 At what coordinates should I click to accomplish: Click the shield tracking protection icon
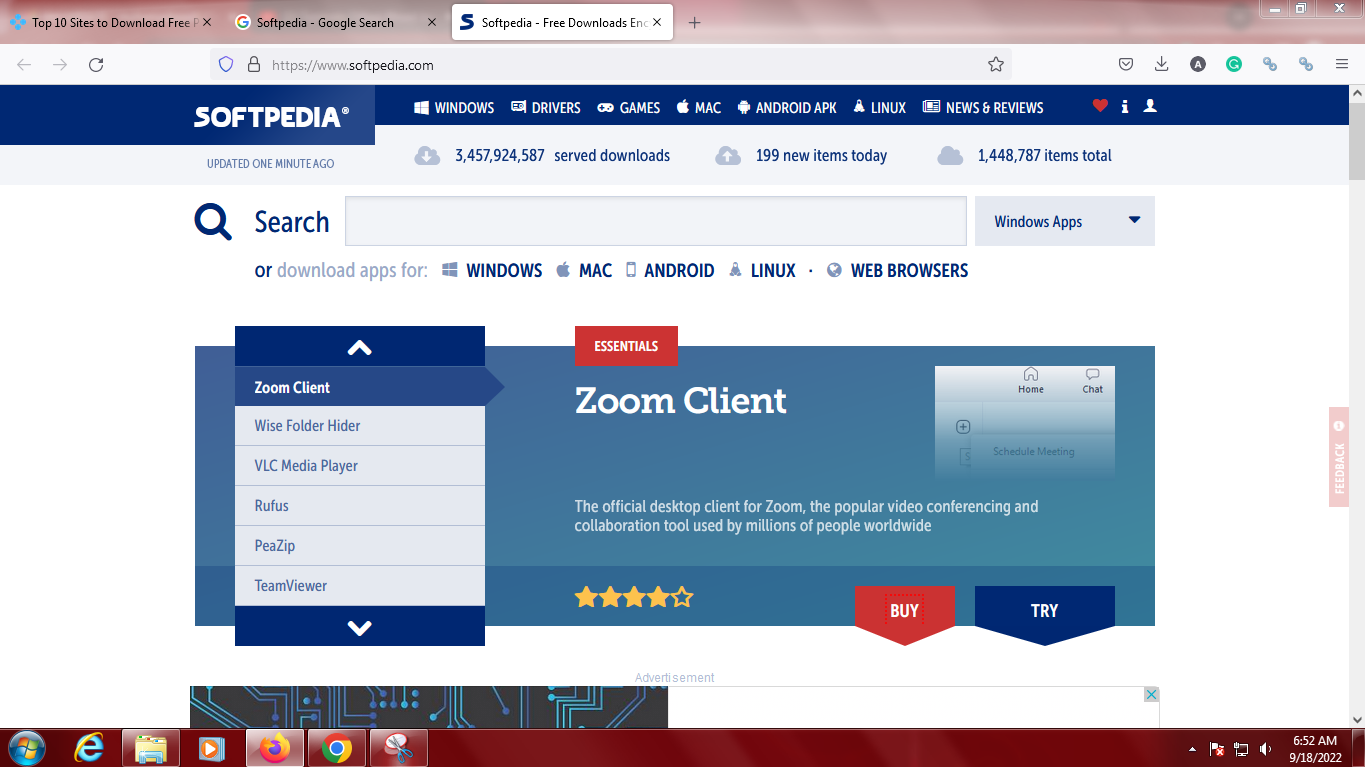(226, 64)
